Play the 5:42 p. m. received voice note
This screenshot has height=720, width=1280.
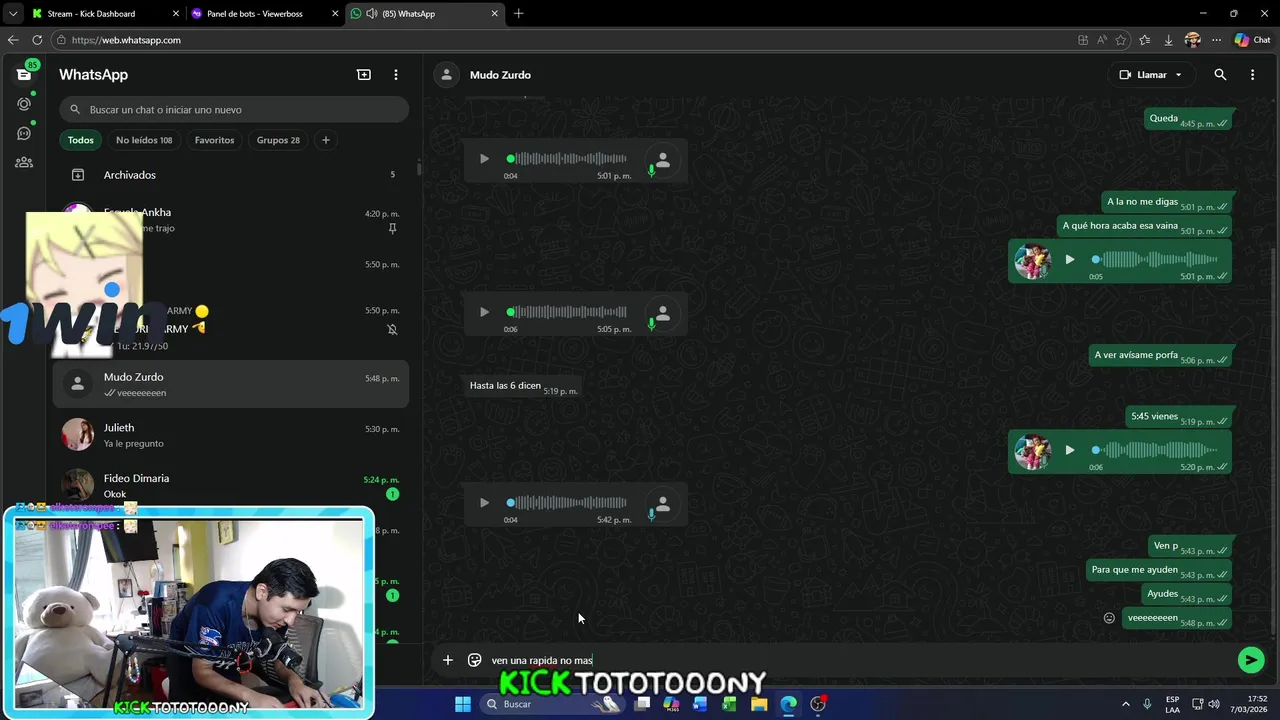coord(484,503)
